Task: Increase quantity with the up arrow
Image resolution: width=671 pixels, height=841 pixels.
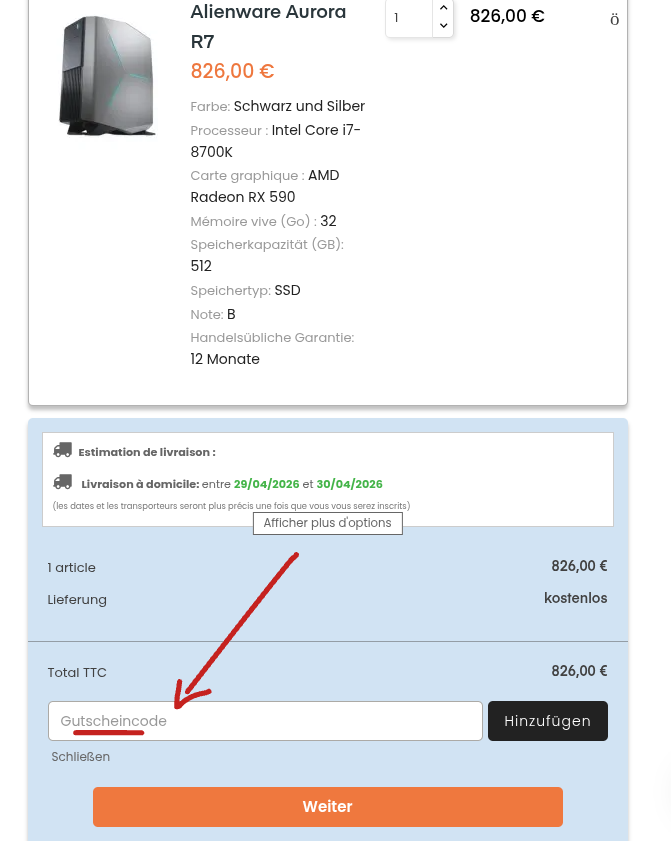Action: click(443, 8)
